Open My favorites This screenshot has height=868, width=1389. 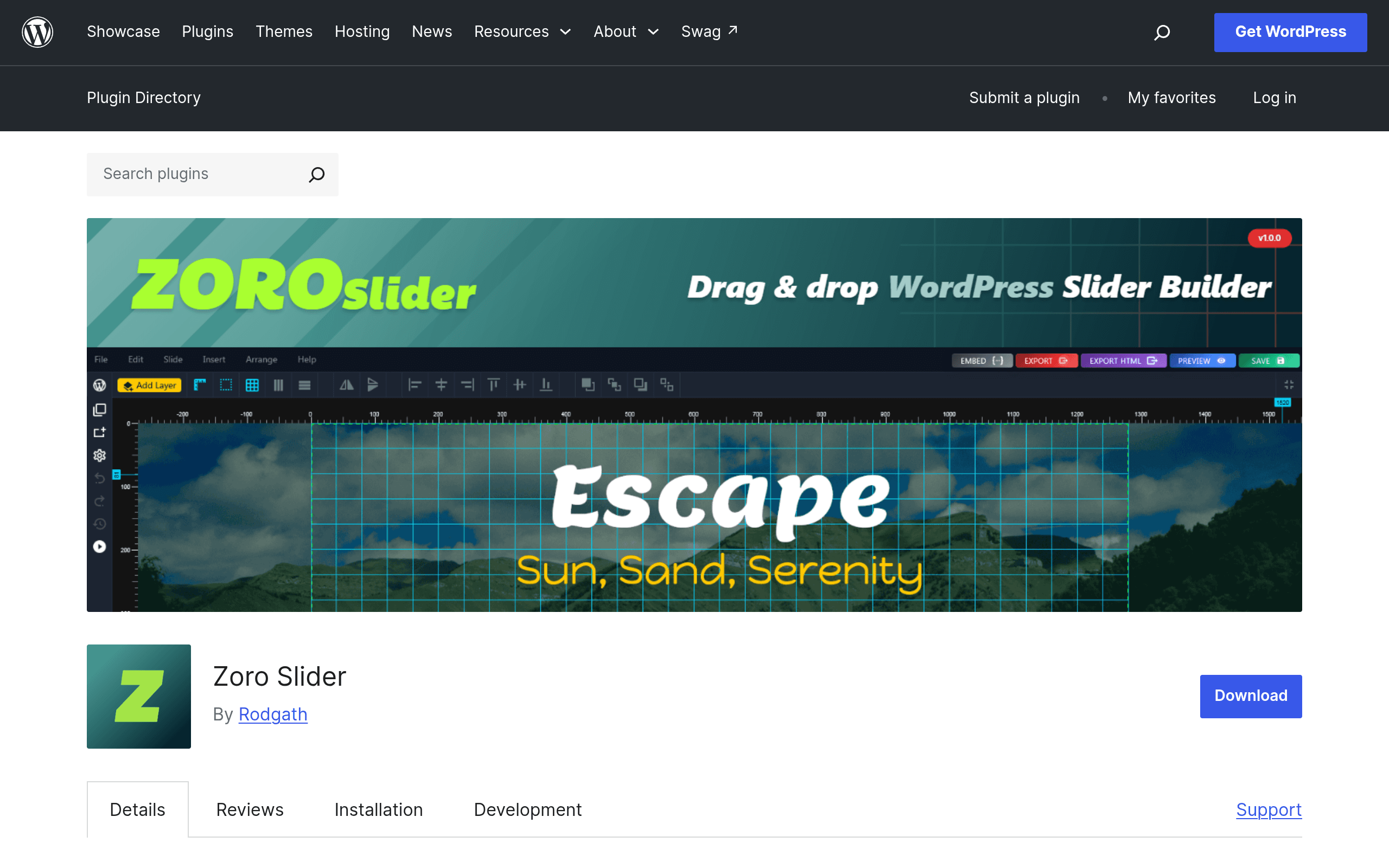(1171, 98)
